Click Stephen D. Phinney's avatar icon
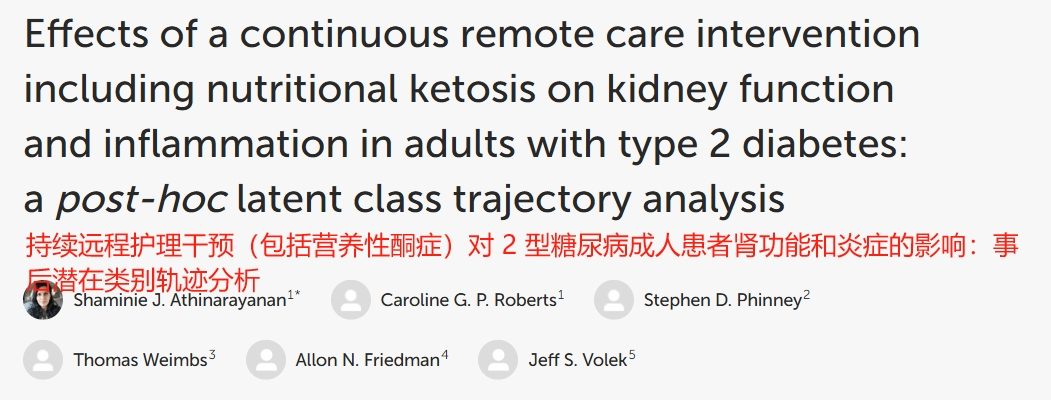 point(613,299)
